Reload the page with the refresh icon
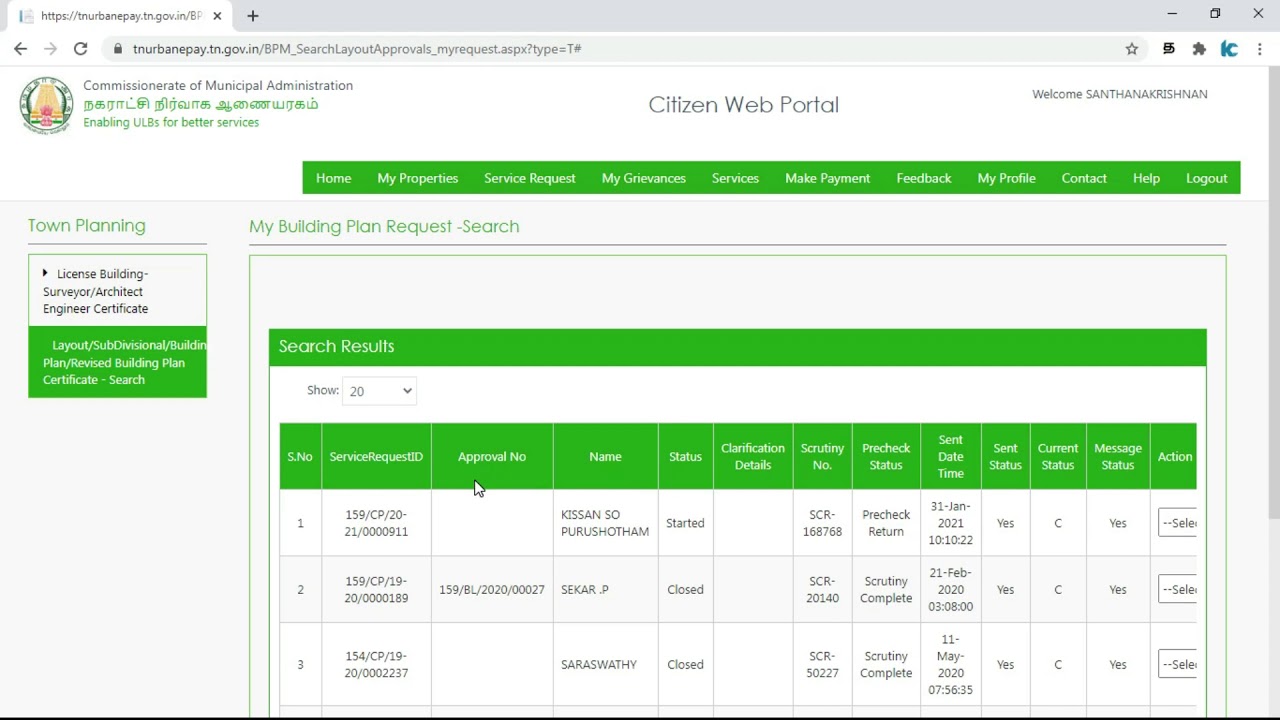 click(x=81, y=49)
